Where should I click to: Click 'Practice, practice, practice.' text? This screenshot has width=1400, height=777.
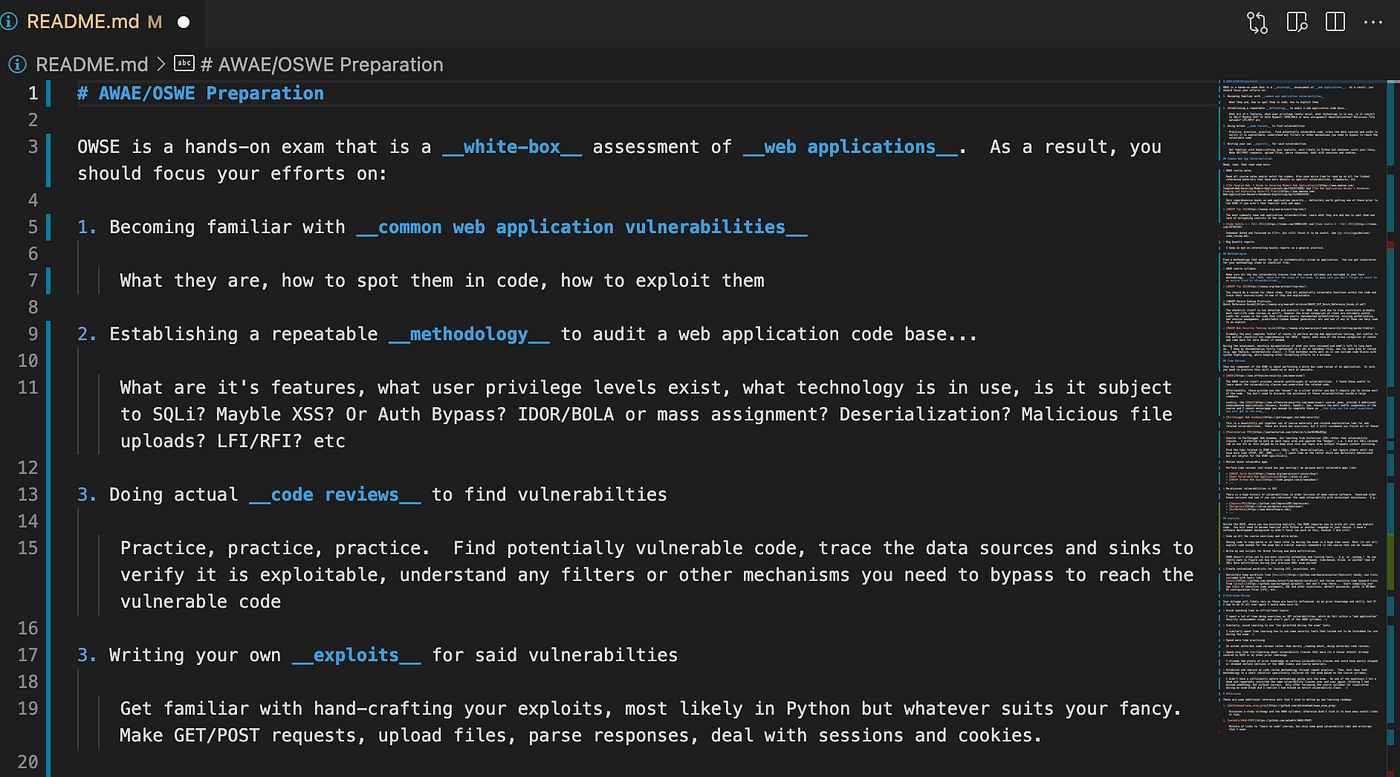[x=275, y=548]
